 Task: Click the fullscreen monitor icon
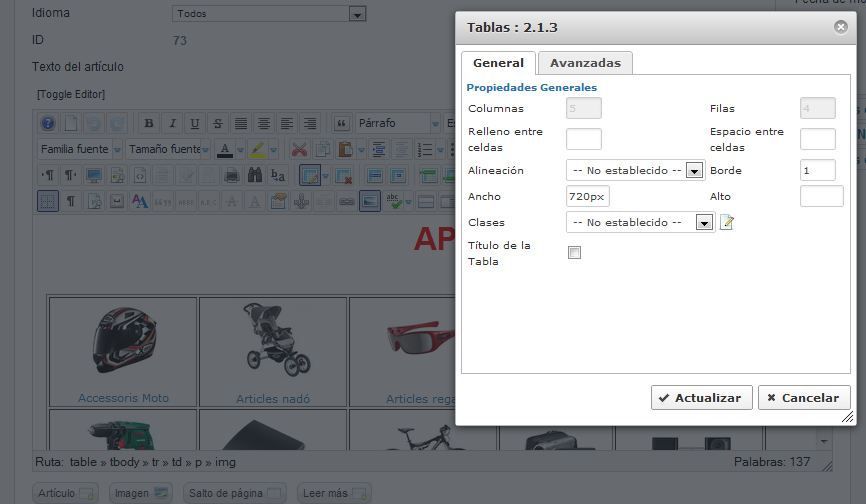[94, 176]
